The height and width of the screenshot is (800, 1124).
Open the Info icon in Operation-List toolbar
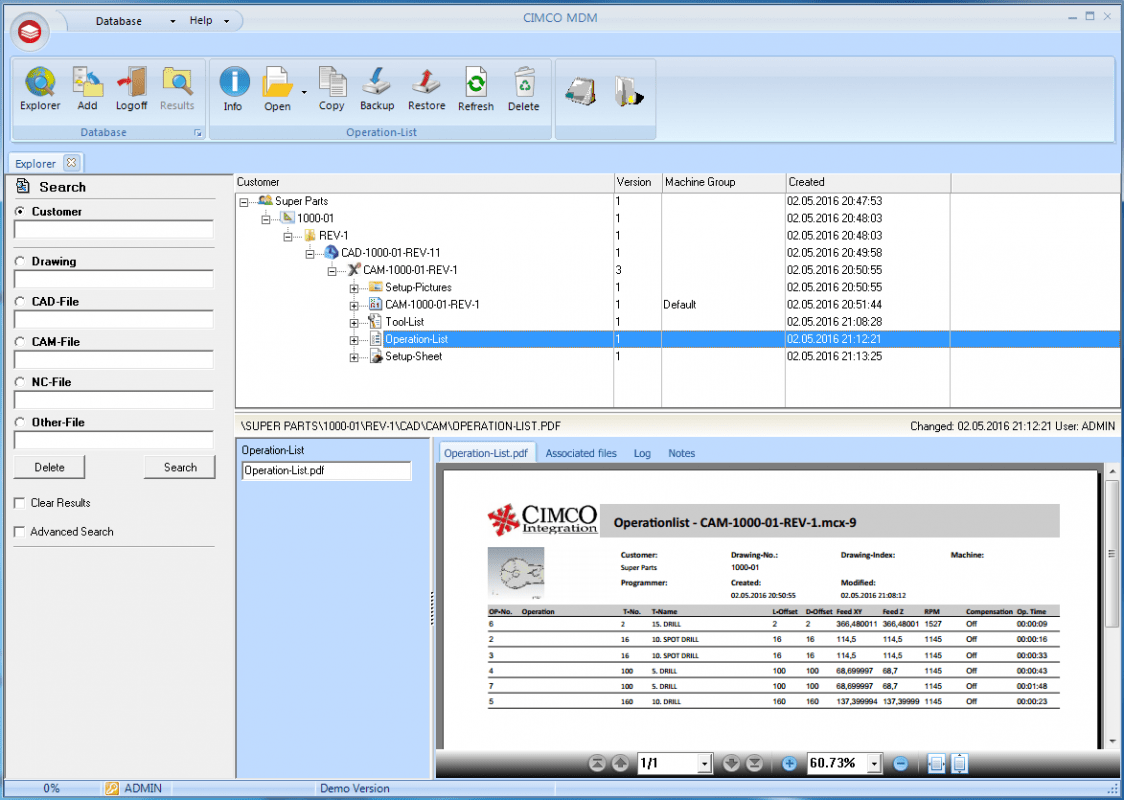click(x=233, y=88)
